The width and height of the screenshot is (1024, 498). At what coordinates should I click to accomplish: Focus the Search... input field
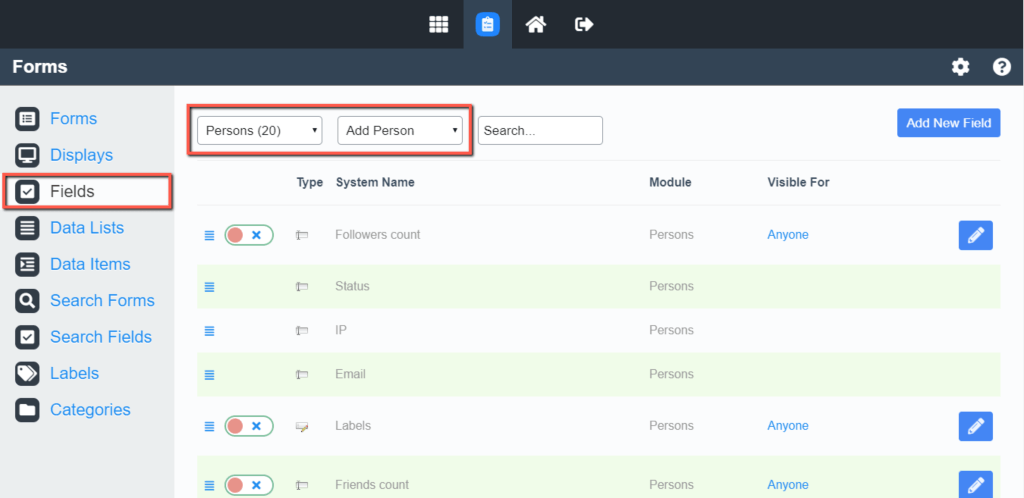coord(540,131)
